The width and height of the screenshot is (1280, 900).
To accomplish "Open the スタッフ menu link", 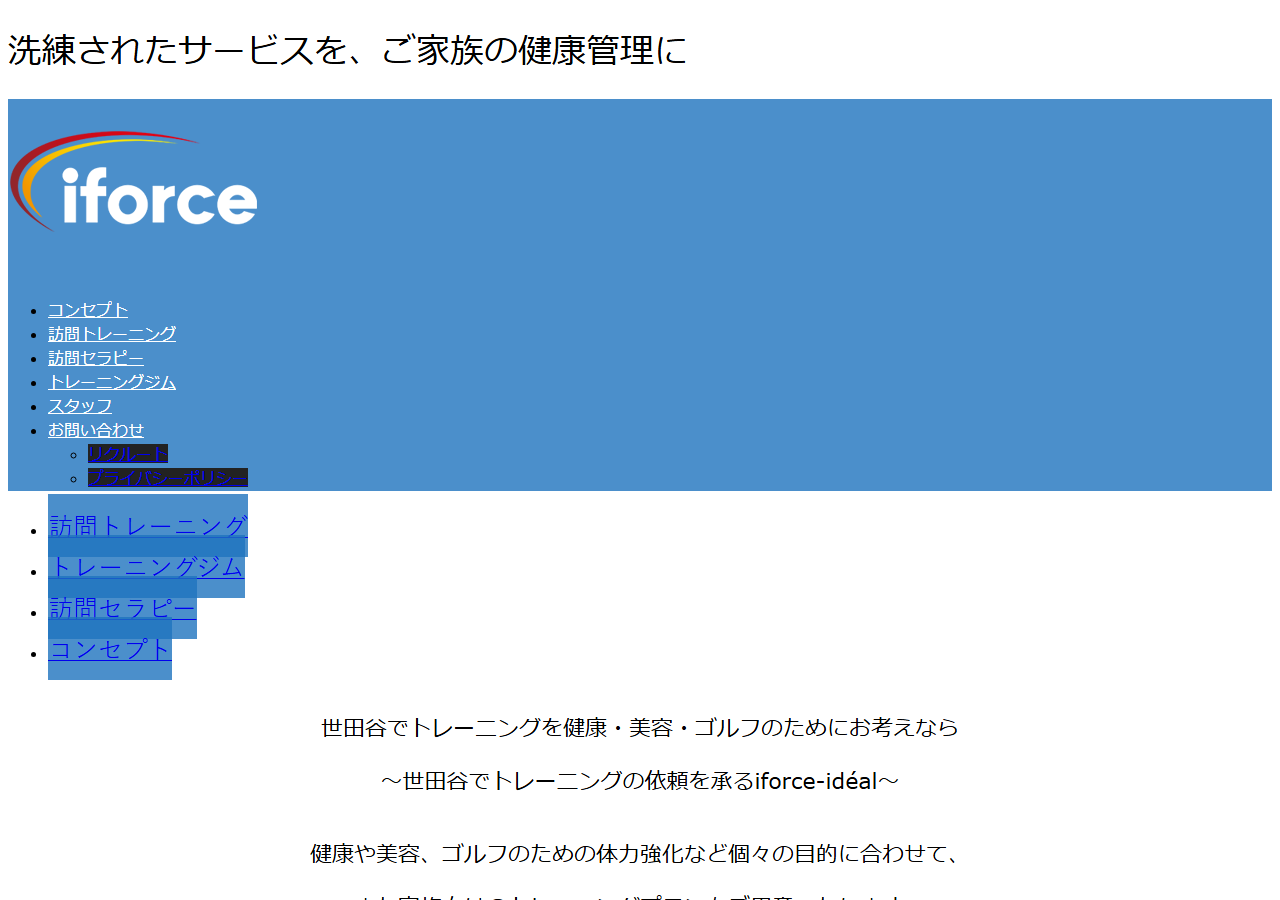I will (x=80, y=406).
